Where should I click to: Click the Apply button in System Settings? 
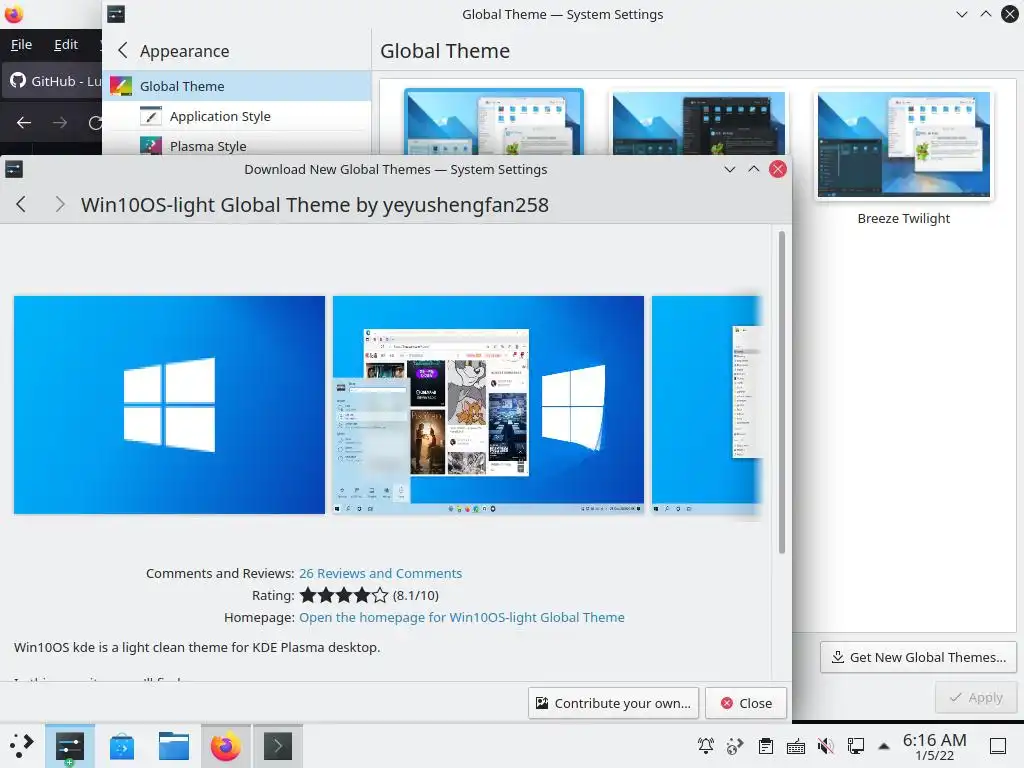tap(976, 697)
